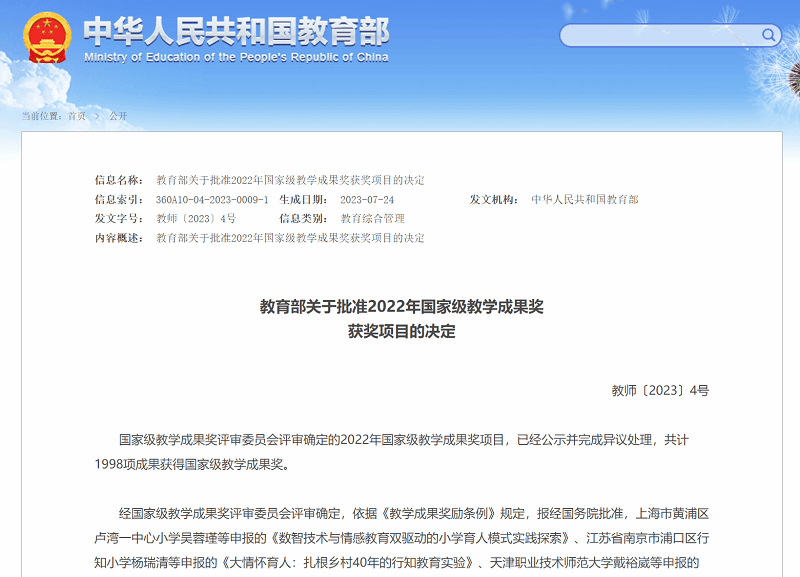Click the search magnifier icon
This screenshot has height=577, width=800.
pos(769,35)
